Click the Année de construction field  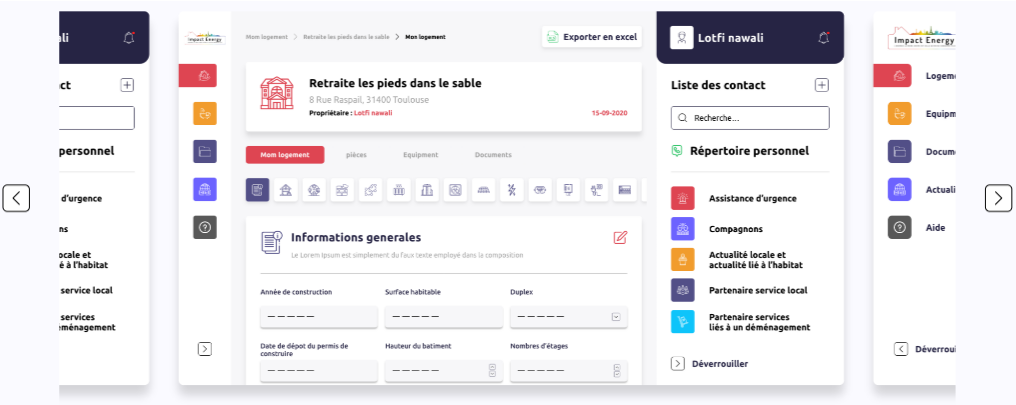coord(318,317)
